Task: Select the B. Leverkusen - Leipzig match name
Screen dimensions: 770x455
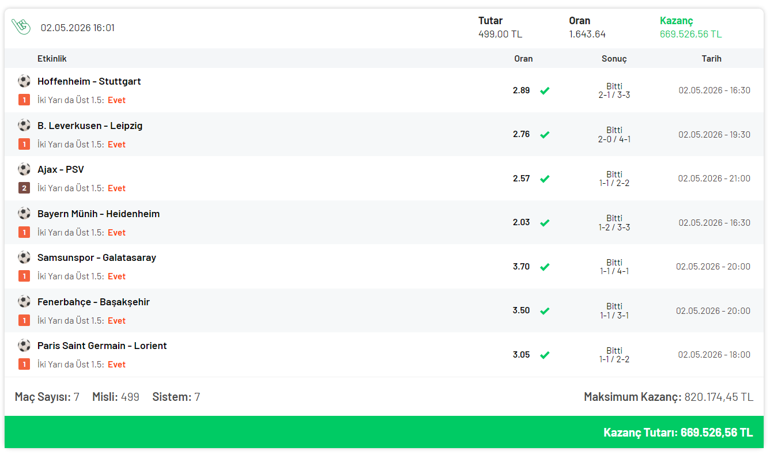Action: [90, 126]
